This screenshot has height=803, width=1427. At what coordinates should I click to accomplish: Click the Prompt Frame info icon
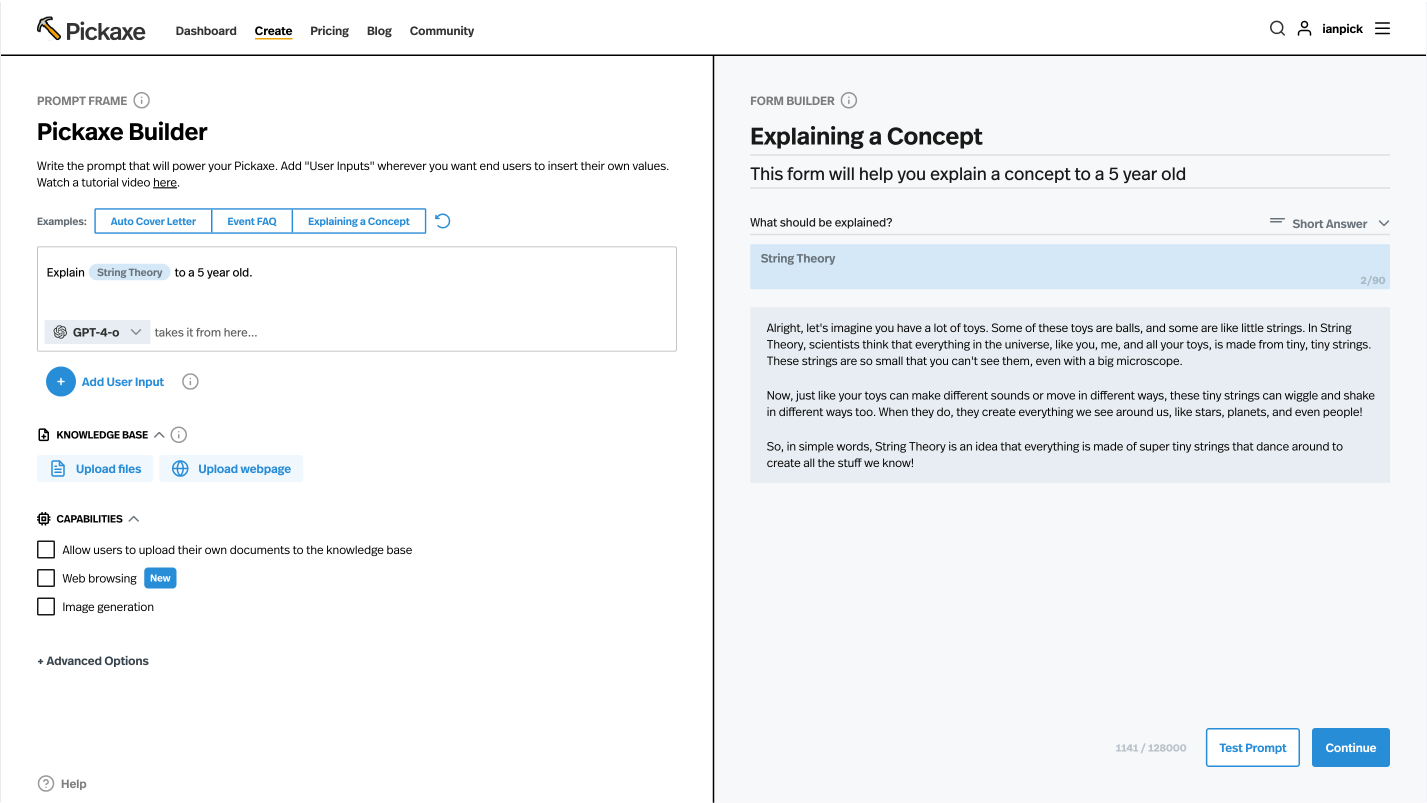pos(142,100)
